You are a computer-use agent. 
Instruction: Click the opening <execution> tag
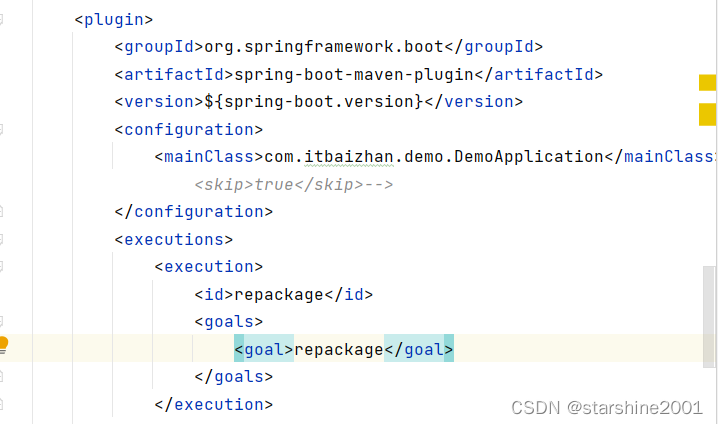(x=209, y=266)
